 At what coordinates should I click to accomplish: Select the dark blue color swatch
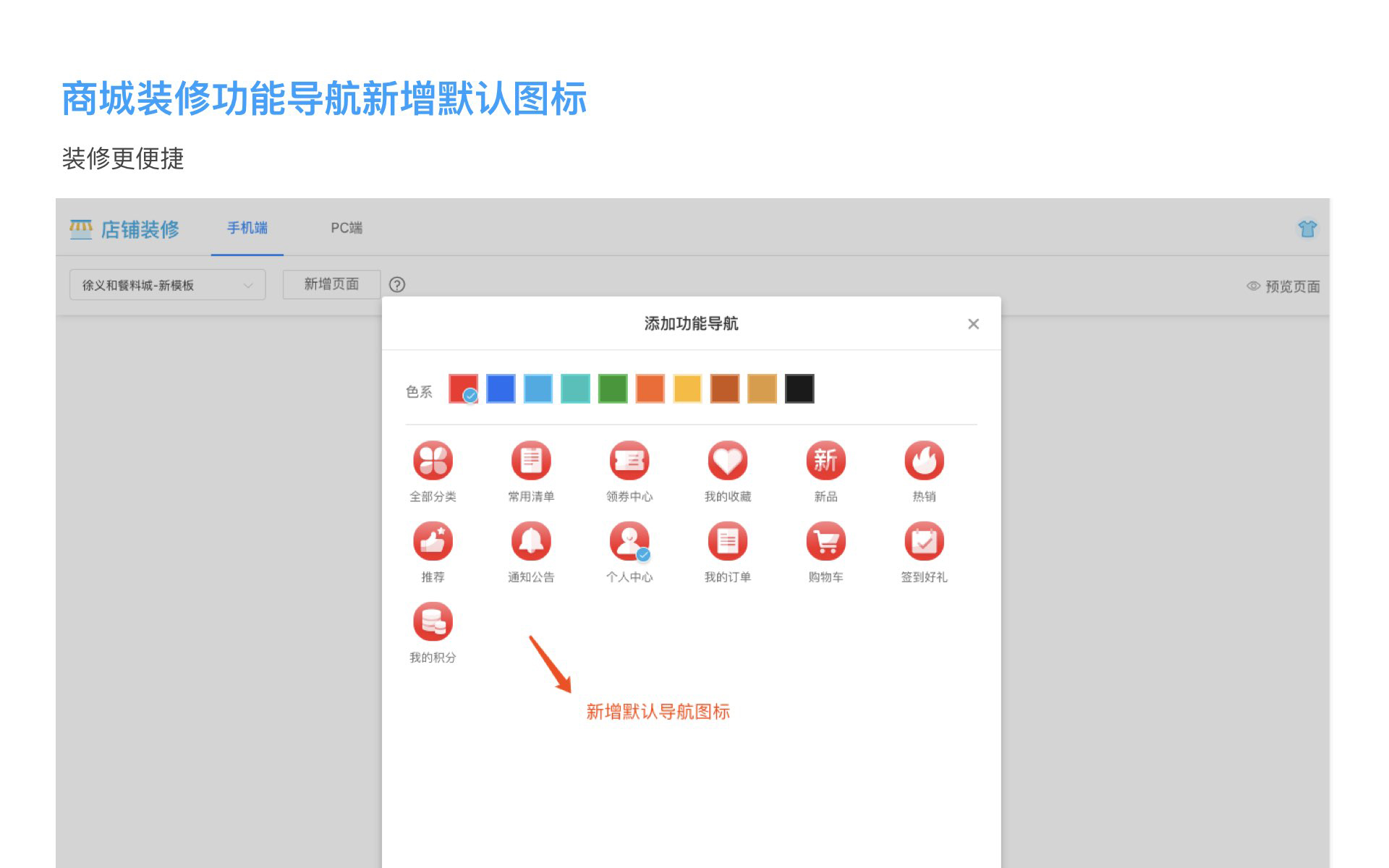point(501,388)
